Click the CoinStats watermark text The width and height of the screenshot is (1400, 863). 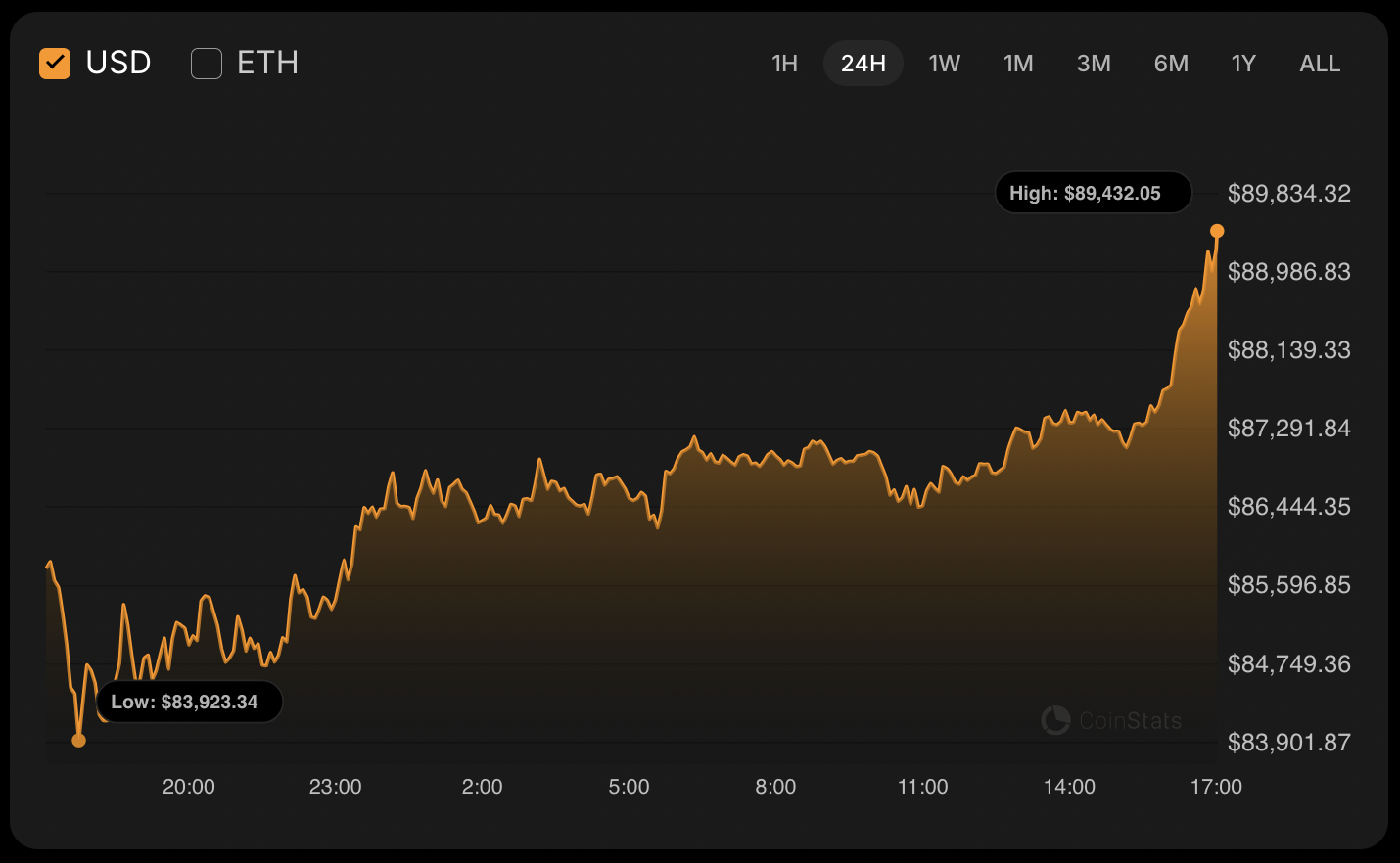[1130, 721]
